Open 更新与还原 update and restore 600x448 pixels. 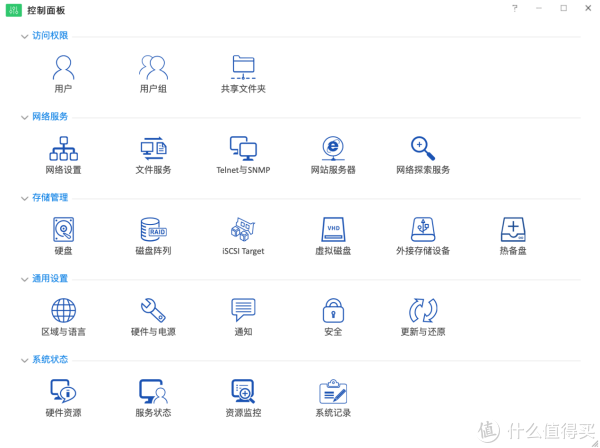[x=423, y=311]
